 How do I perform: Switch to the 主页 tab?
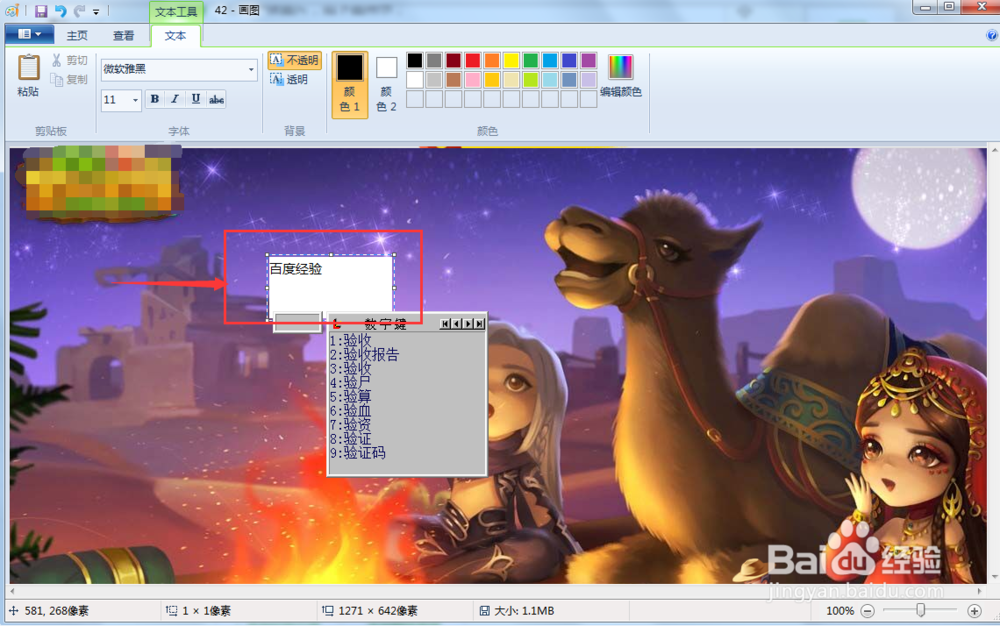[77, 36]
